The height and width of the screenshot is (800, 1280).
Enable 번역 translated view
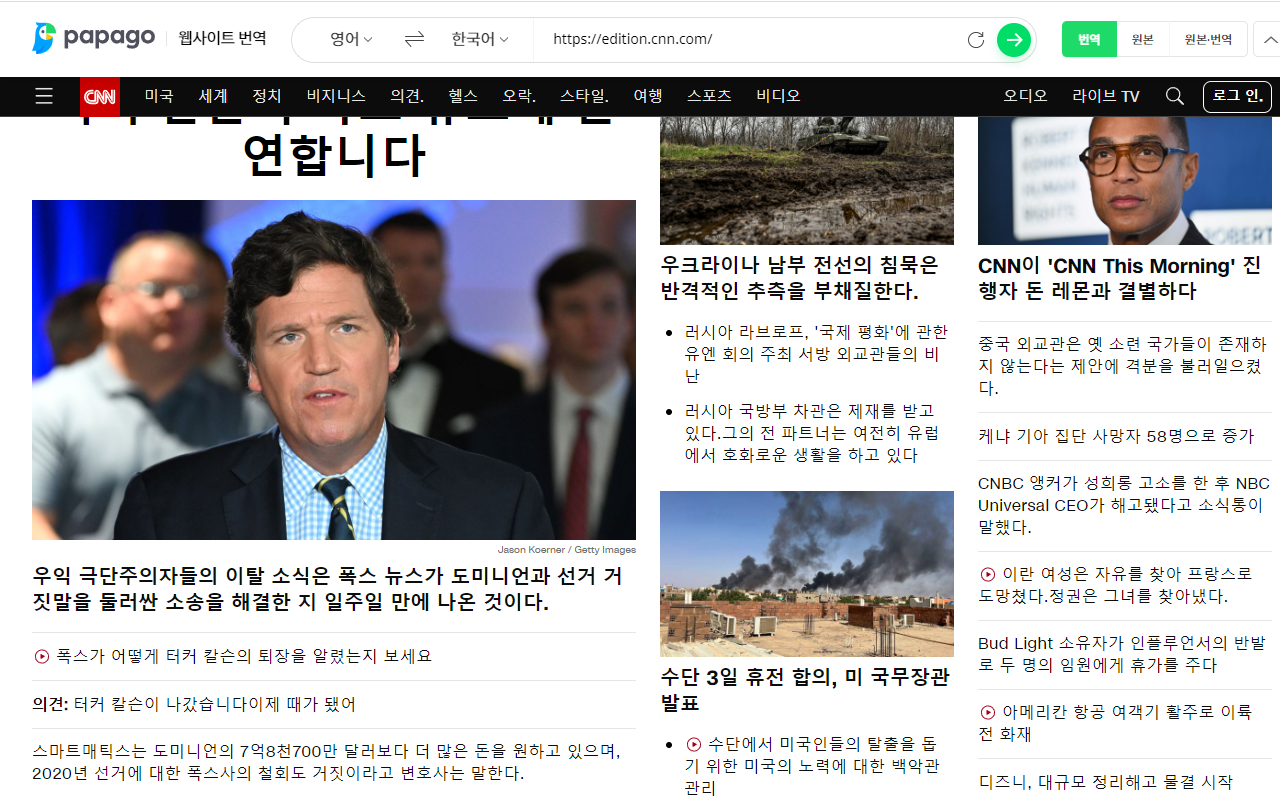tap(1089, 39)
